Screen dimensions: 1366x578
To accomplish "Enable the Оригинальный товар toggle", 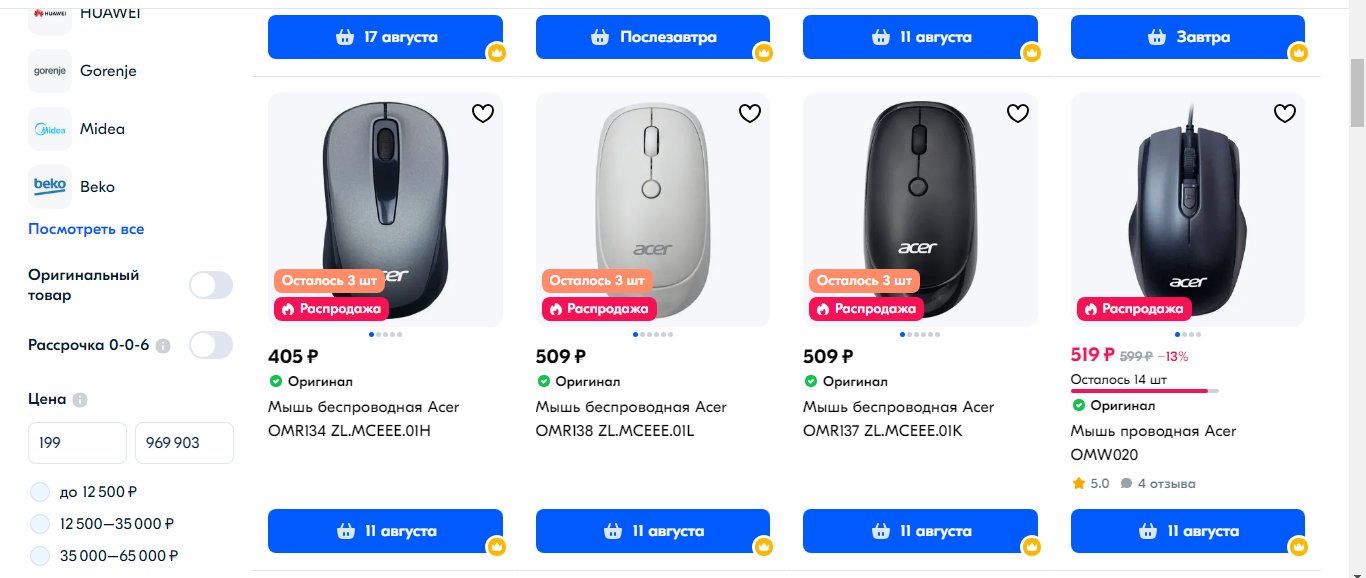I will point(211,285).
